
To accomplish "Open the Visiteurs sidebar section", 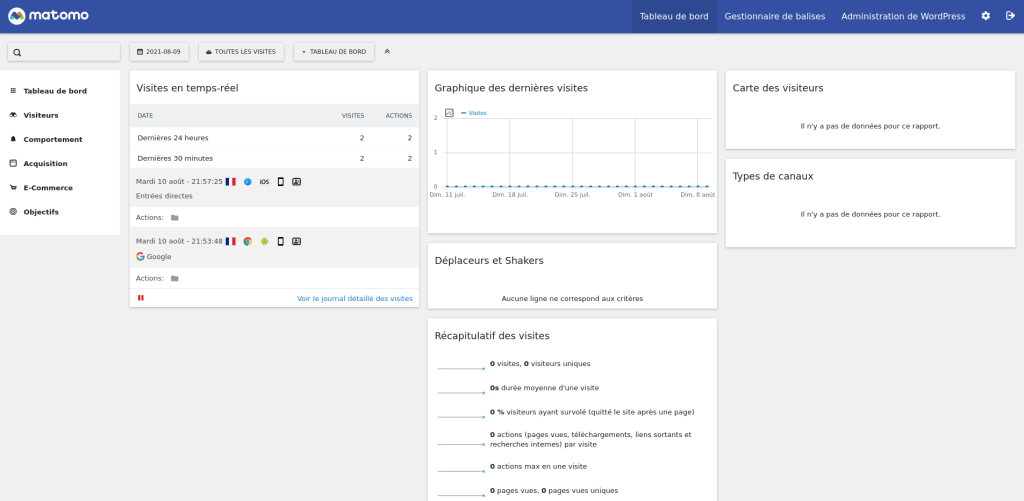I will pyautogui.click(x=41, y=115).
